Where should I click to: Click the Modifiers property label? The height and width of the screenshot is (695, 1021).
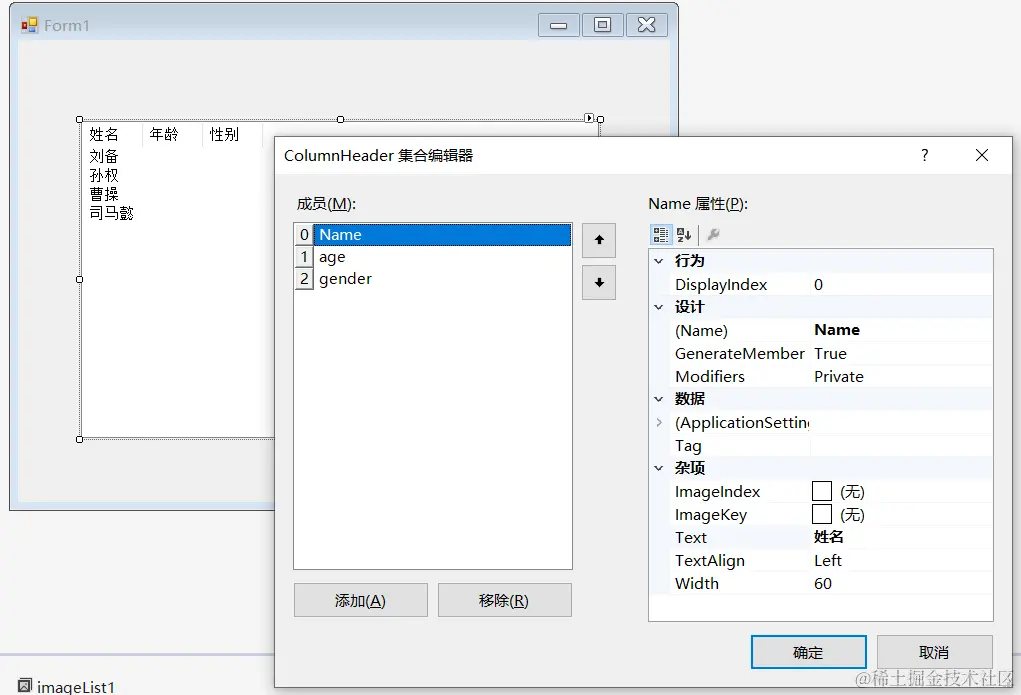pyautogui.click(x=710, y=376)
